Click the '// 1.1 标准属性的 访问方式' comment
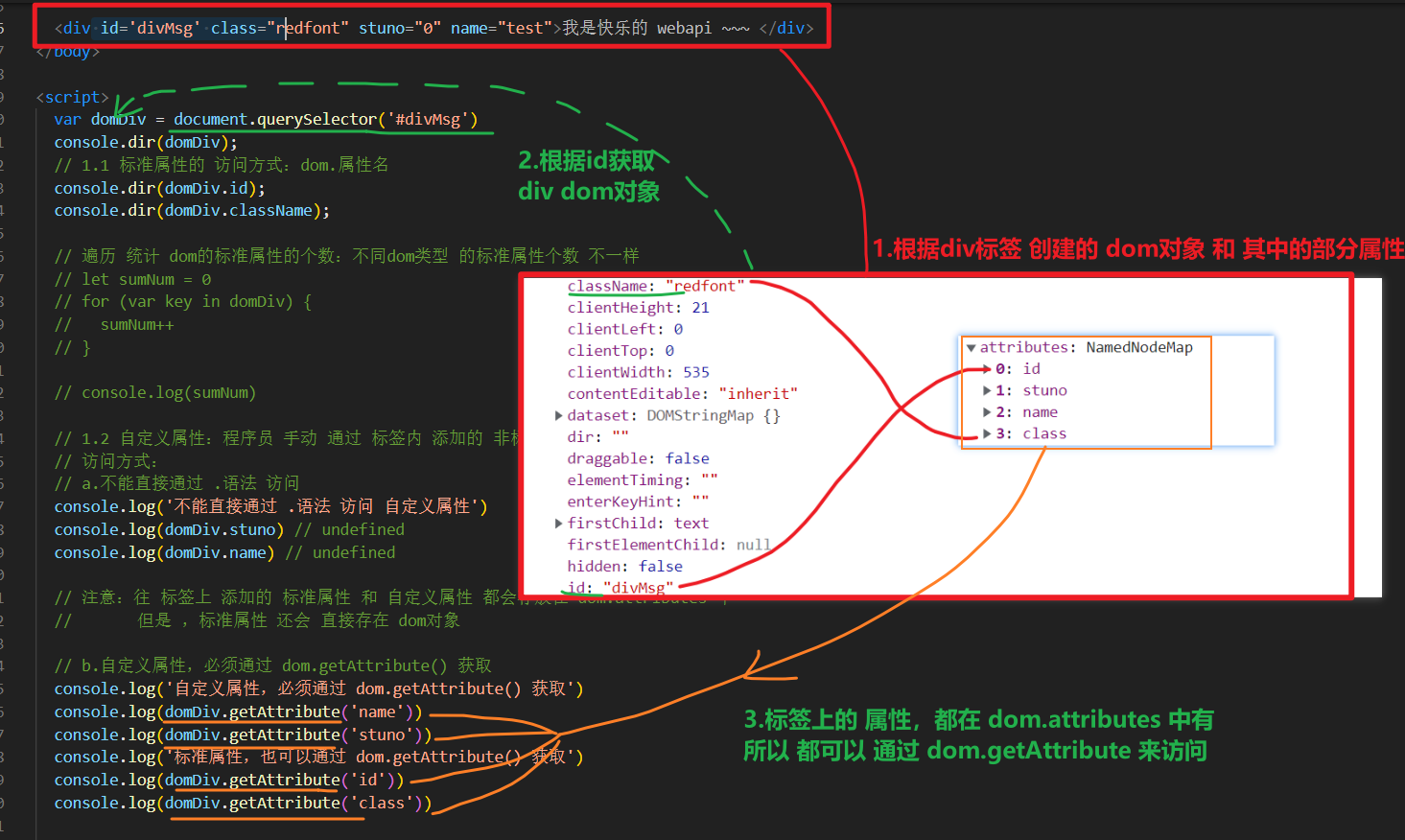The image size is (1405, 840). coord(222,165)
